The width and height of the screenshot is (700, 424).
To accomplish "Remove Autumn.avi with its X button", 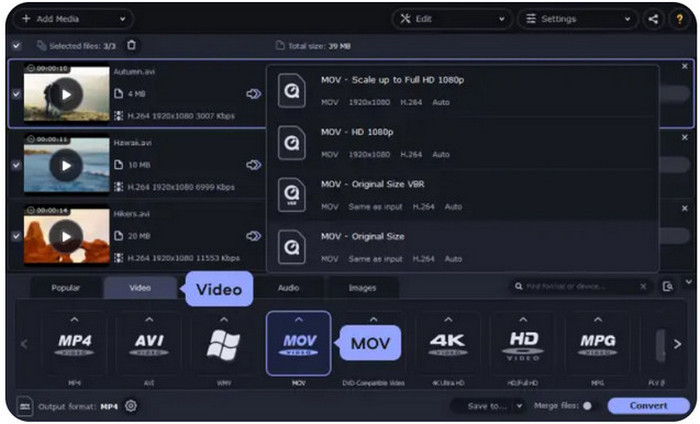I will [685, 66].
